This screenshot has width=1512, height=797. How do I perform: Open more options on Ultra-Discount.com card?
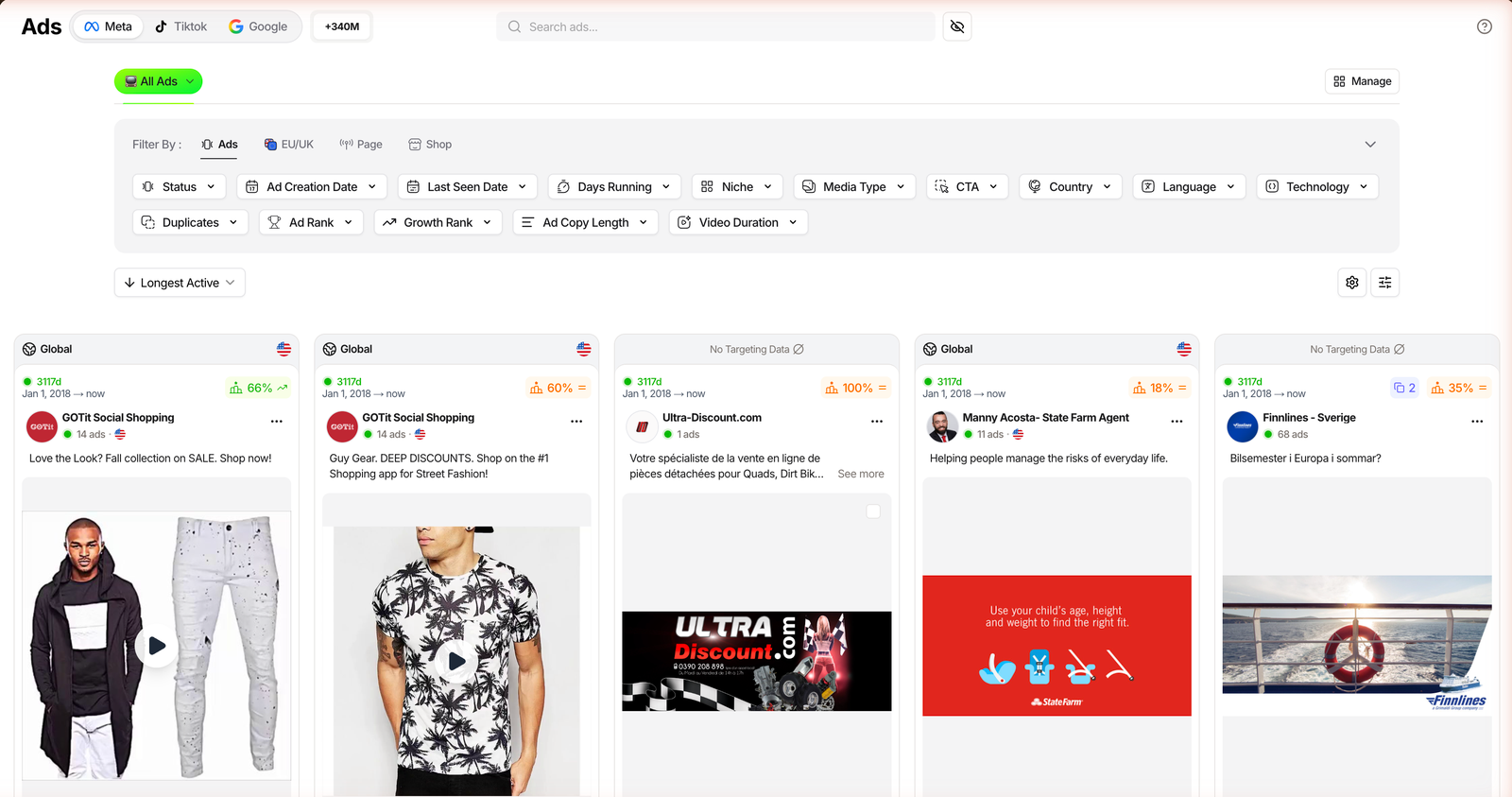click(877, 422)
